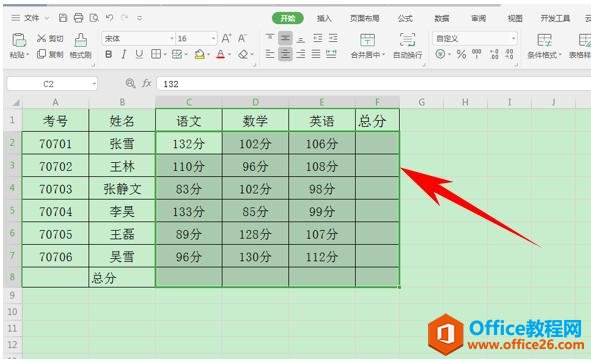Increase font size with the A+ icon
591x362 pixels.
[x=226, y=38]
